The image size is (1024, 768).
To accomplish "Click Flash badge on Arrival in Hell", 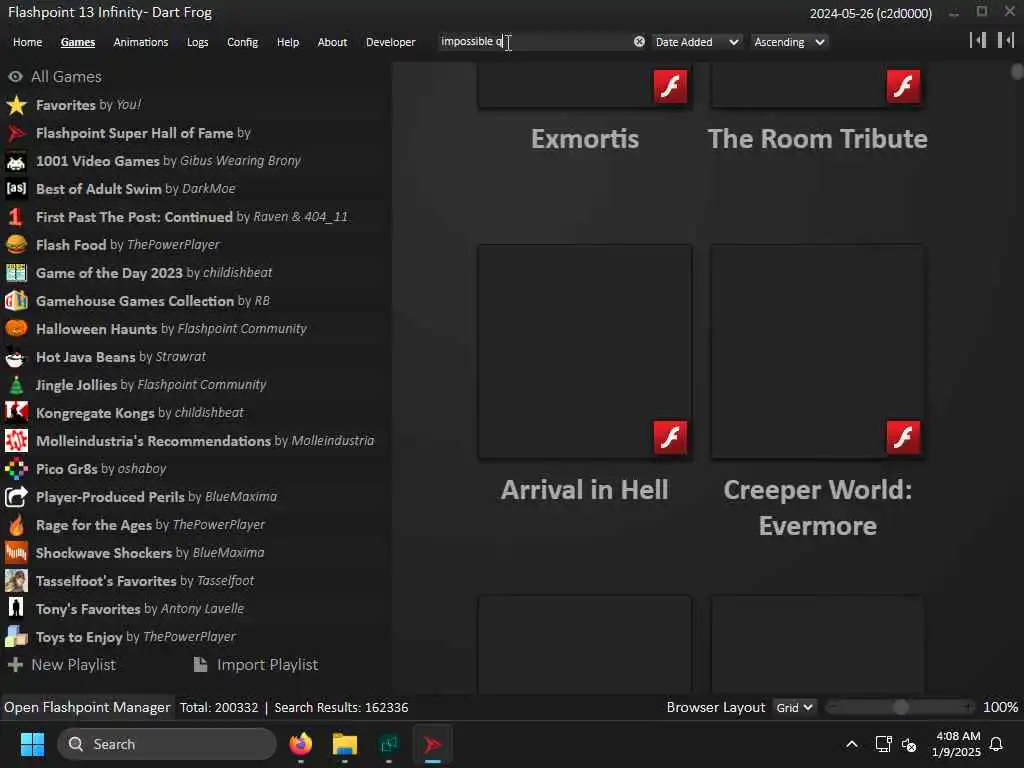I will tap(670, 437).
